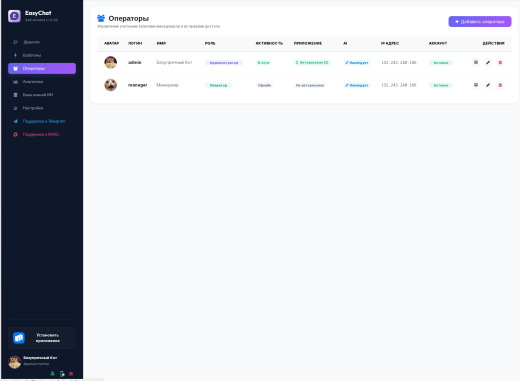Click the admin login cell
Image resolution: width=520 pixels, height=381 pixels.
(x=135, y=62)
